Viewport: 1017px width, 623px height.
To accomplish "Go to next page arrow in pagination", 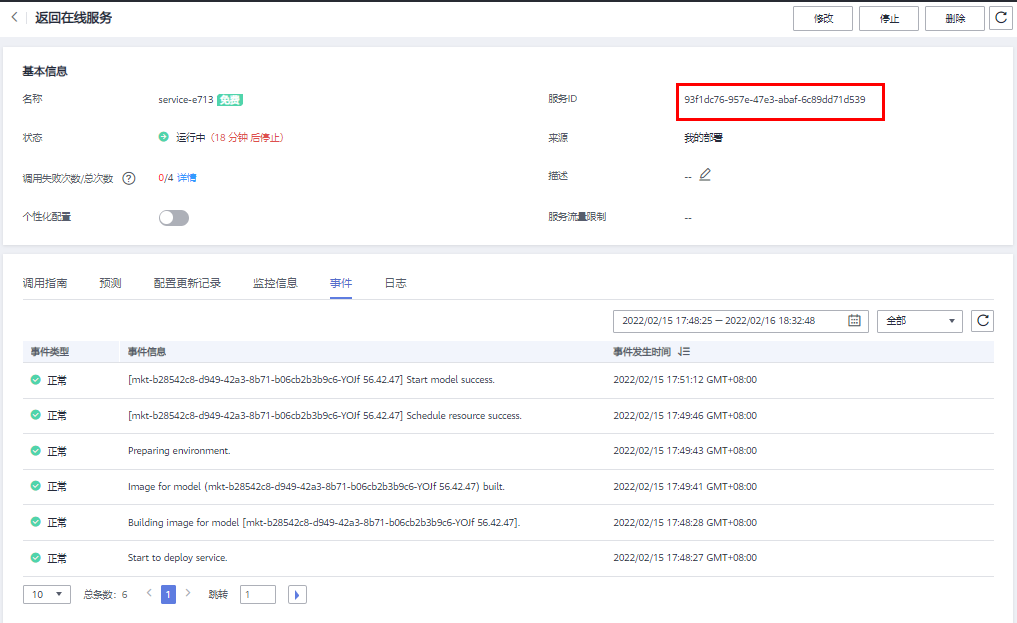I will point(188,594).
